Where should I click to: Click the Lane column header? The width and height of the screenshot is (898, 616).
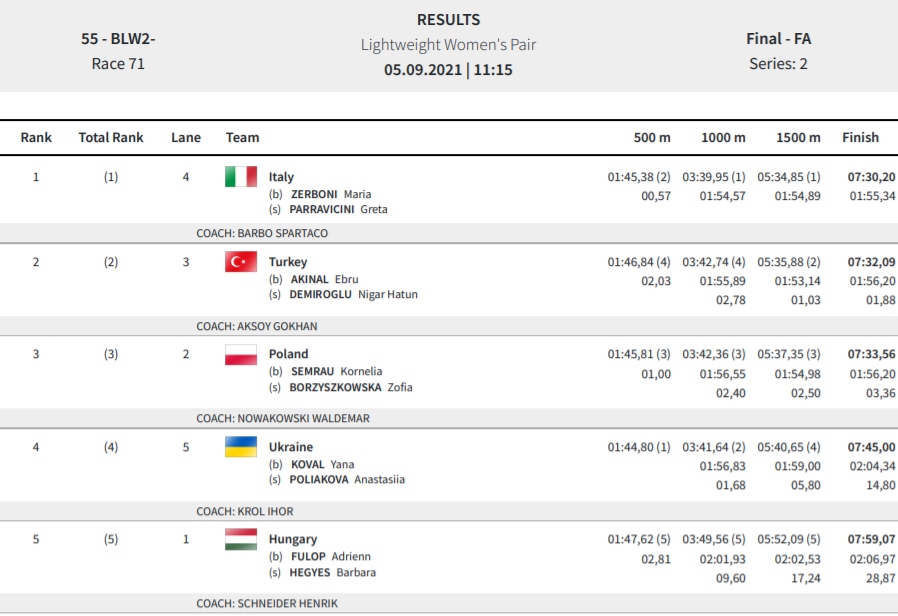pos(186,137)
